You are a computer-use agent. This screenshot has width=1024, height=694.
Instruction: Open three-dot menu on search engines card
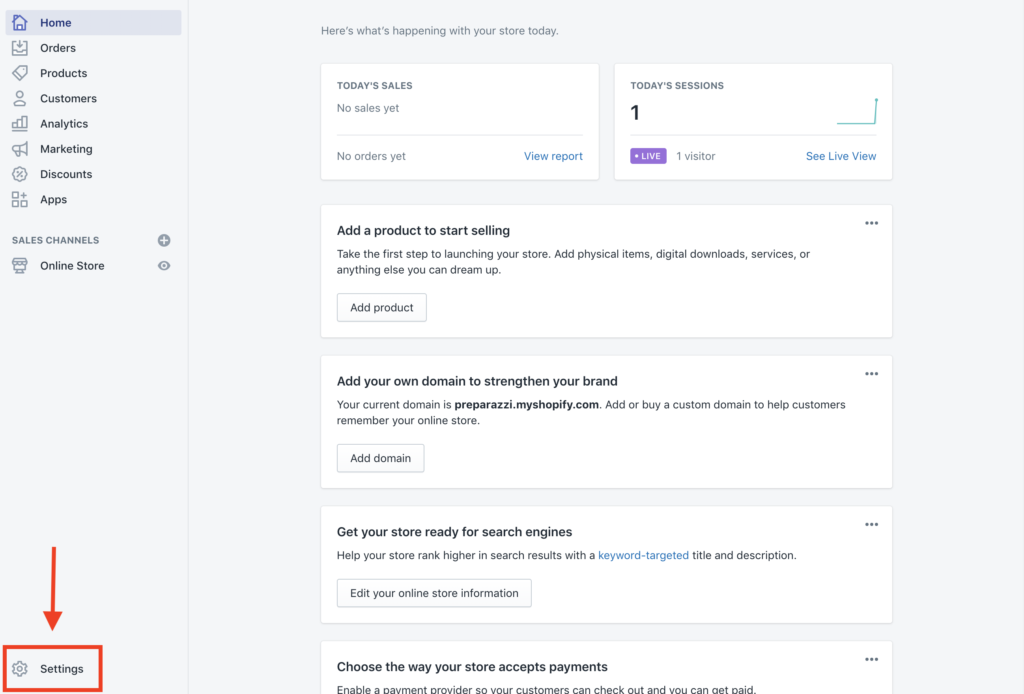point(871,525)
